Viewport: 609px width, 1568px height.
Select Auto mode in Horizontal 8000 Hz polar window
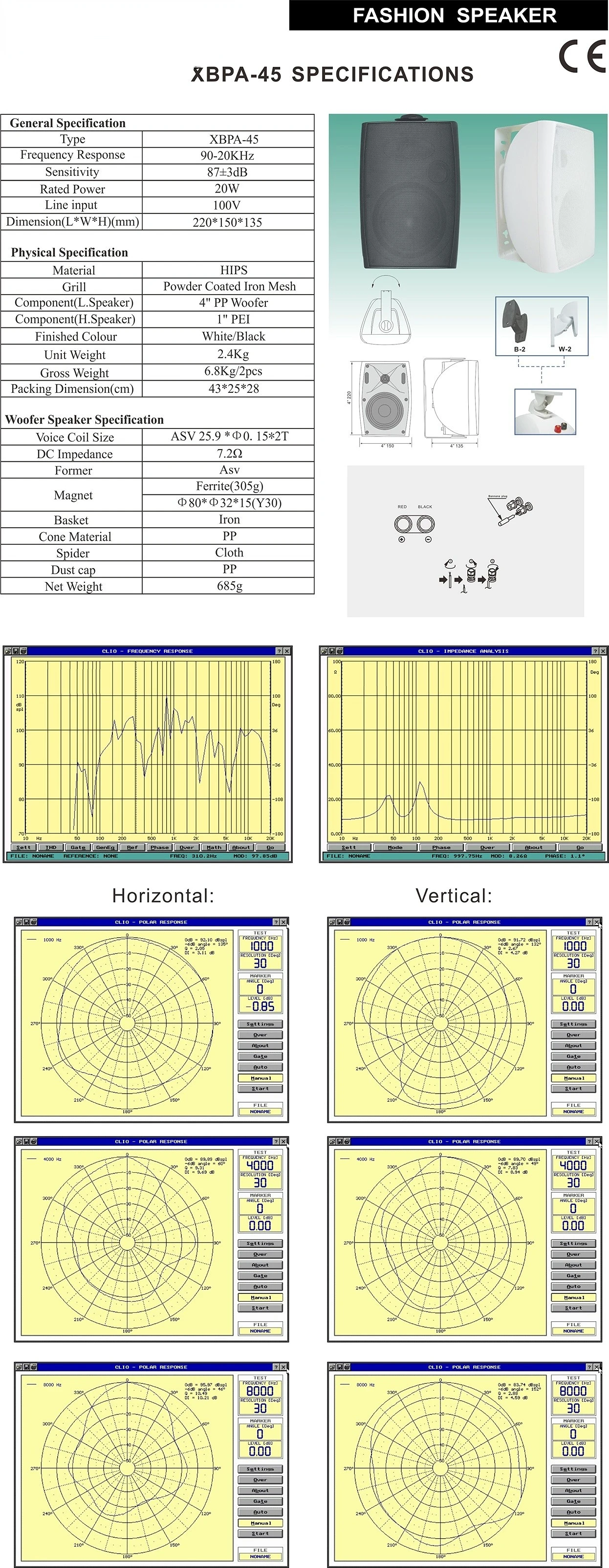point(260,1512)
